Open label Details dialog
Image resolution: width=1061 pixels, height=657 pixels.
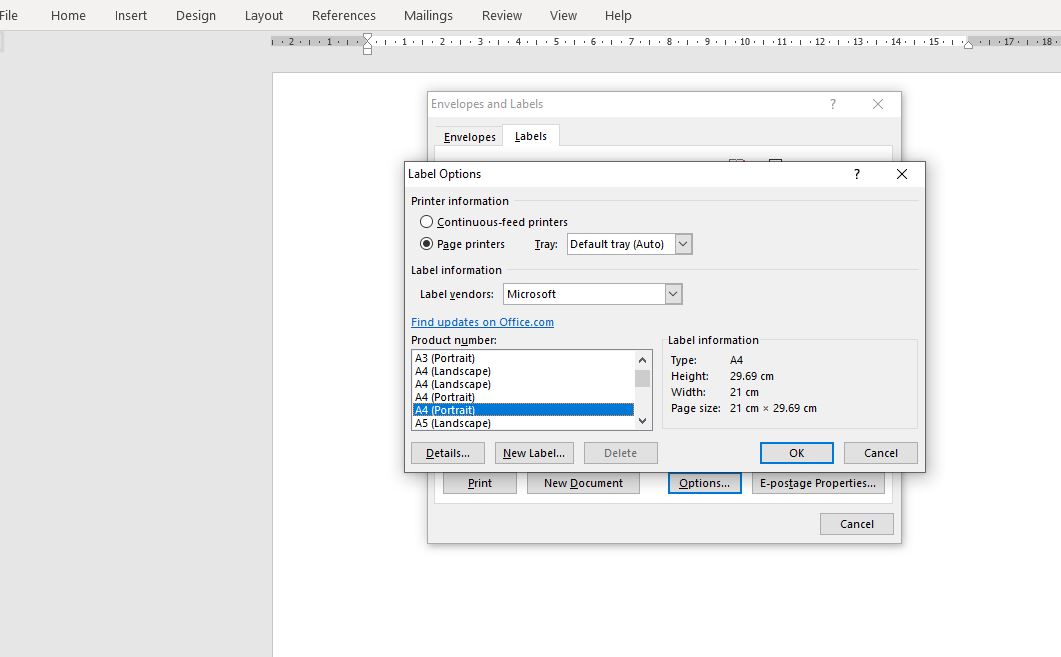point(448,453)
